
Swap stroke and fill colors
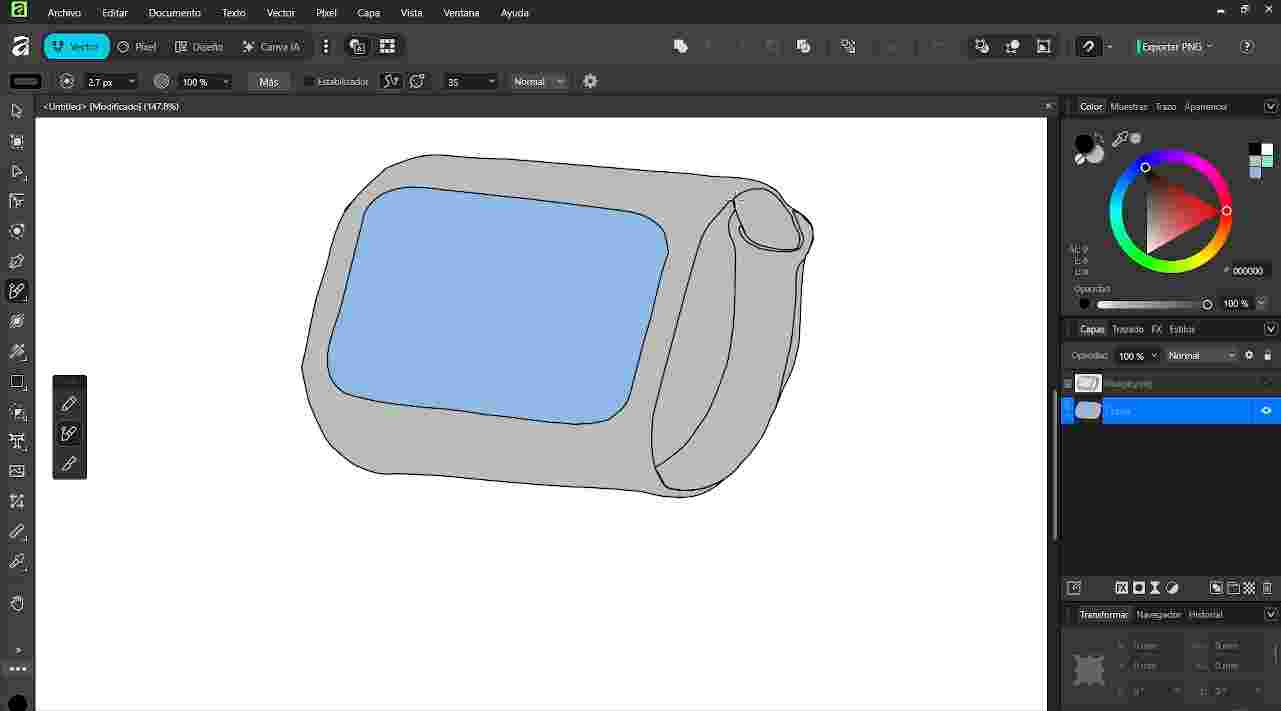click(1099, 136)
